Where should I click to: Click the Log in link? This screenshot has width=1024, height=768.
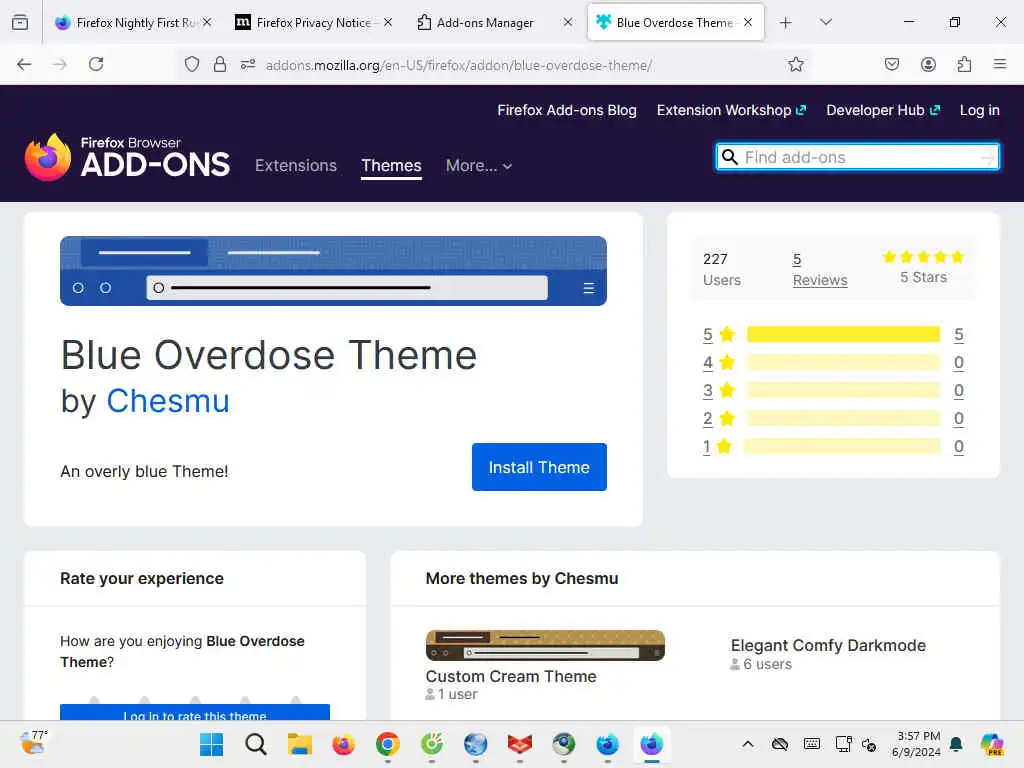click(979, 110)
